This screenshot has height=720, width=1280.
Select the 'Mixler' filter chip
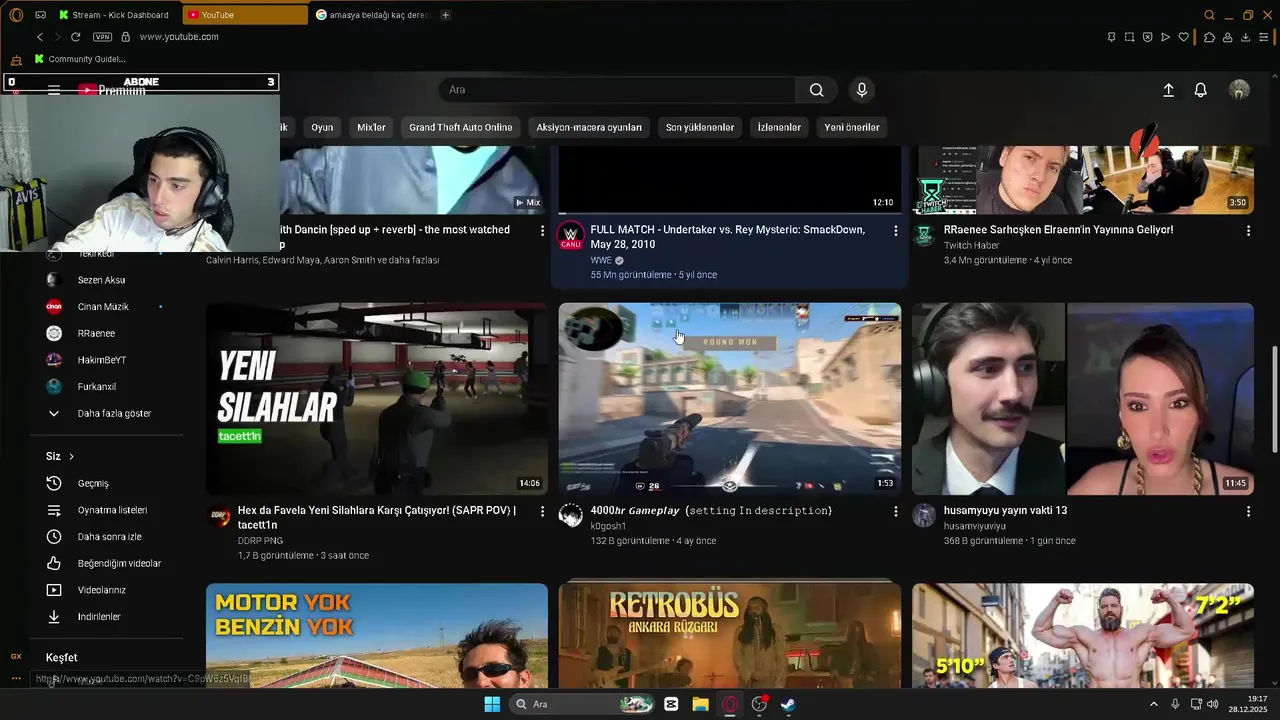pyautogui.click(x=371, y=127)
